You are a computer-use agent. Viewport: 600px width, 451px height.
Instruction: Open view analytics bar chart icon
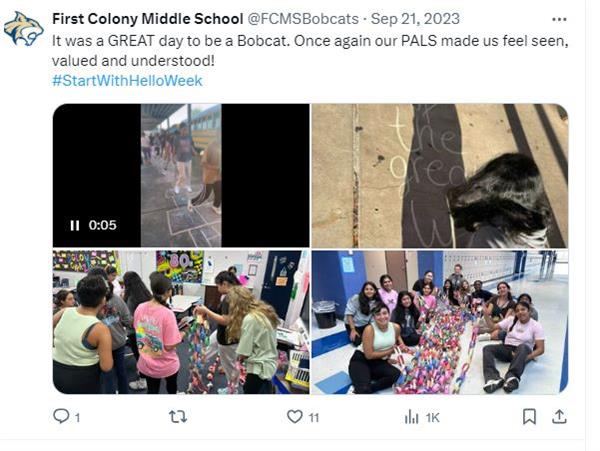[411, 417]
